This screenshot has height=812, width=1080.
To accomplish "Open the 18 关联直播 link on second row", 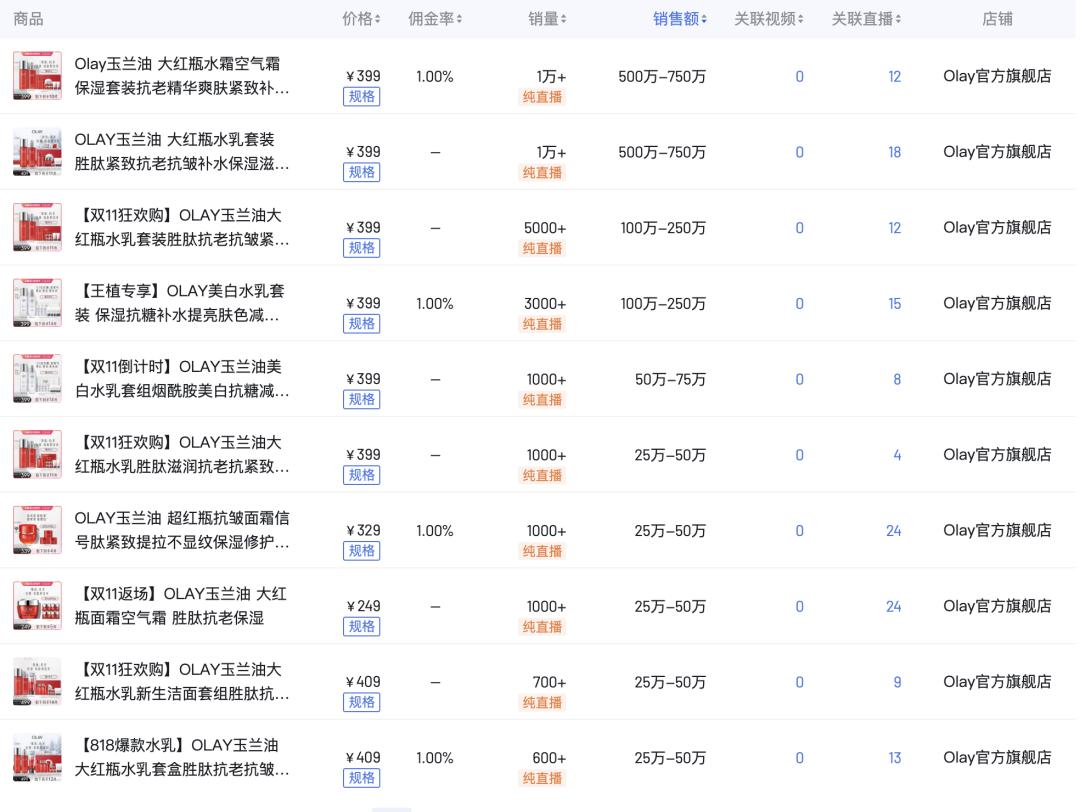I will point(894,152).
